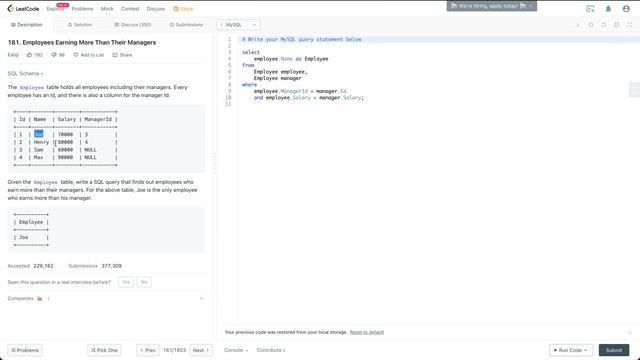Click the Submit button
Viewport: 640px width, 360px height.
(614, 350)
